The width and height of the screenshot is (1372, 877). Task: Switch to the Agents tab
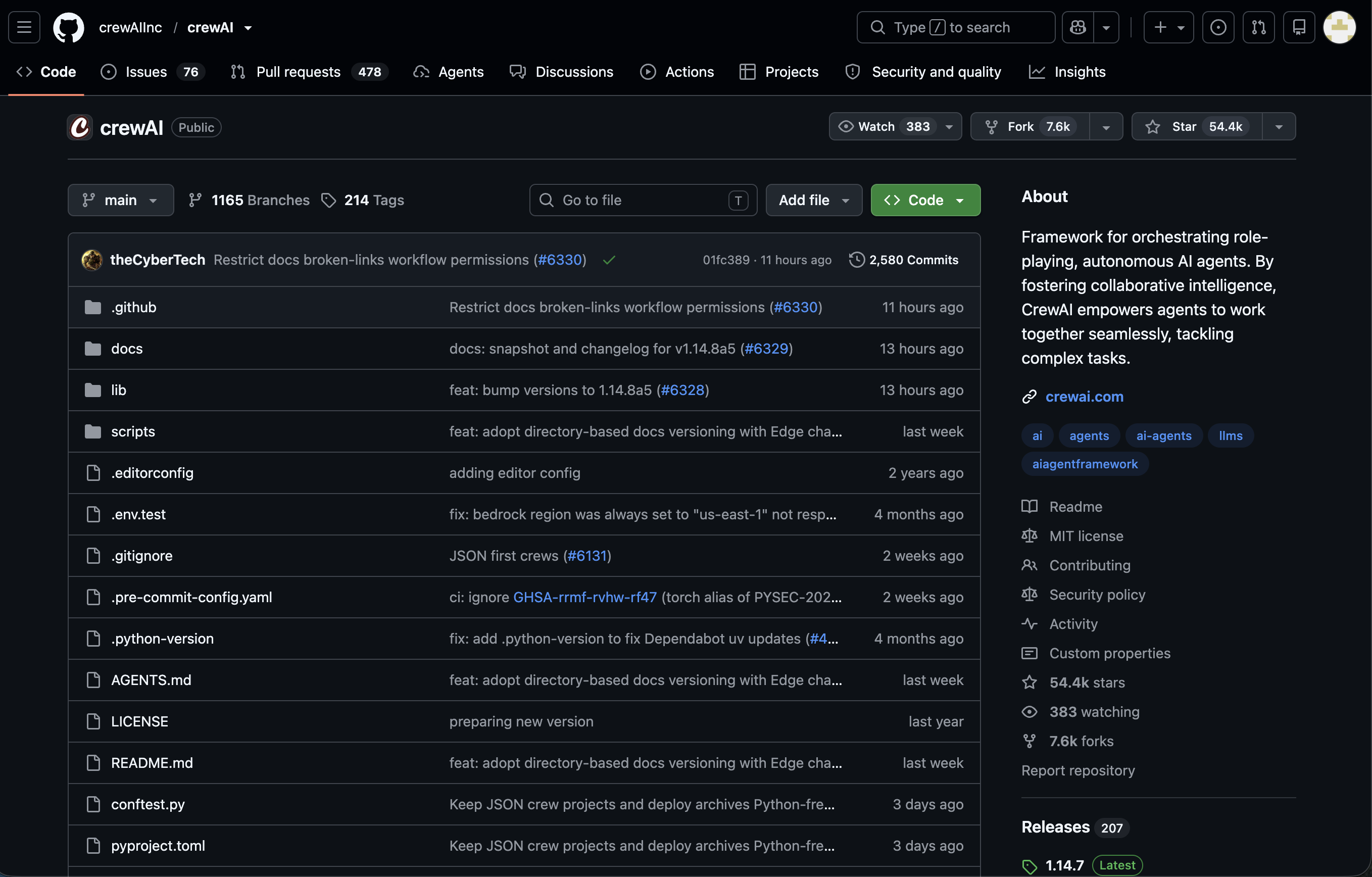[449, 72]
